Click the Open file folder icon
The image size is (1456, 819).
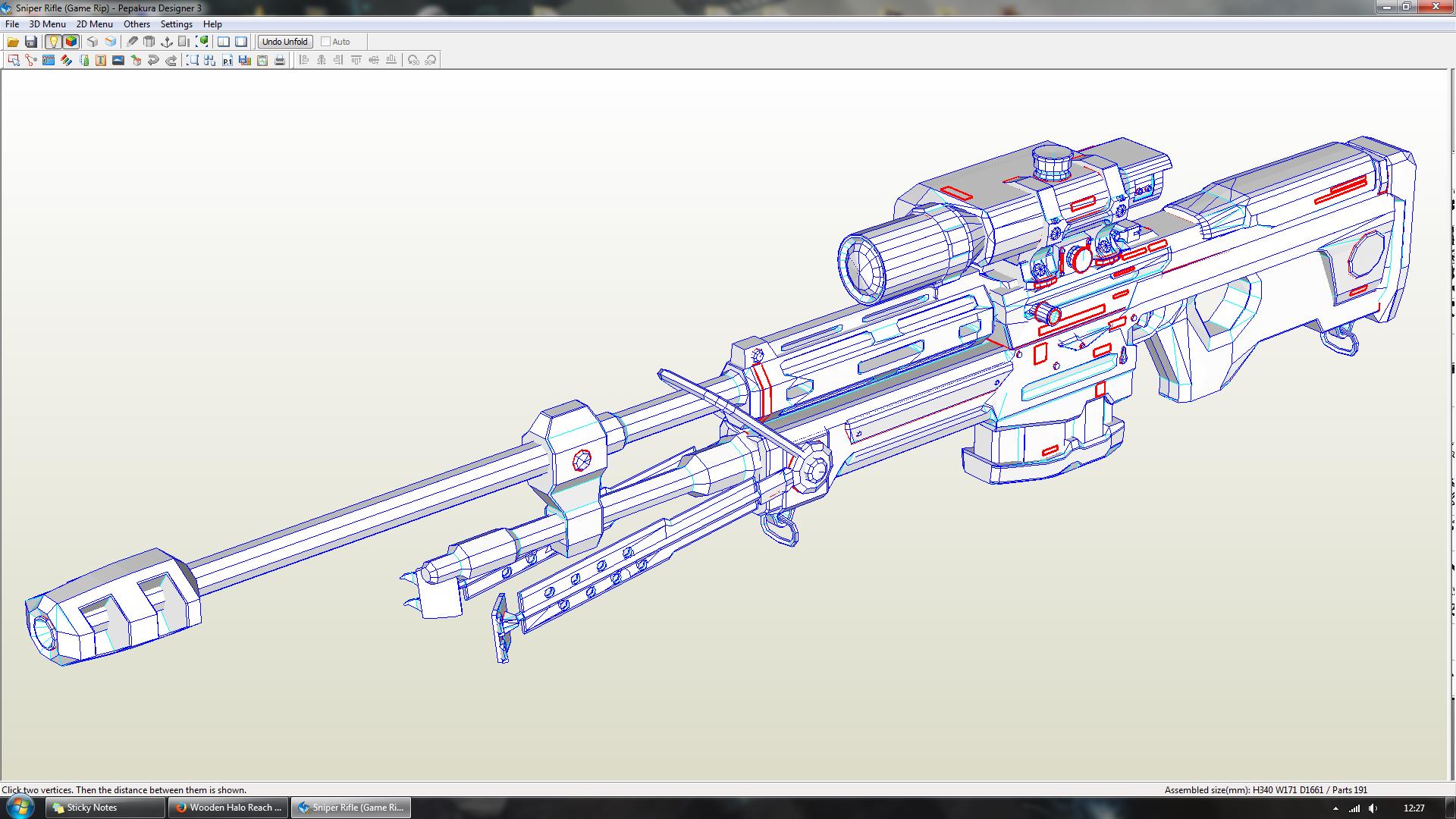13,42
